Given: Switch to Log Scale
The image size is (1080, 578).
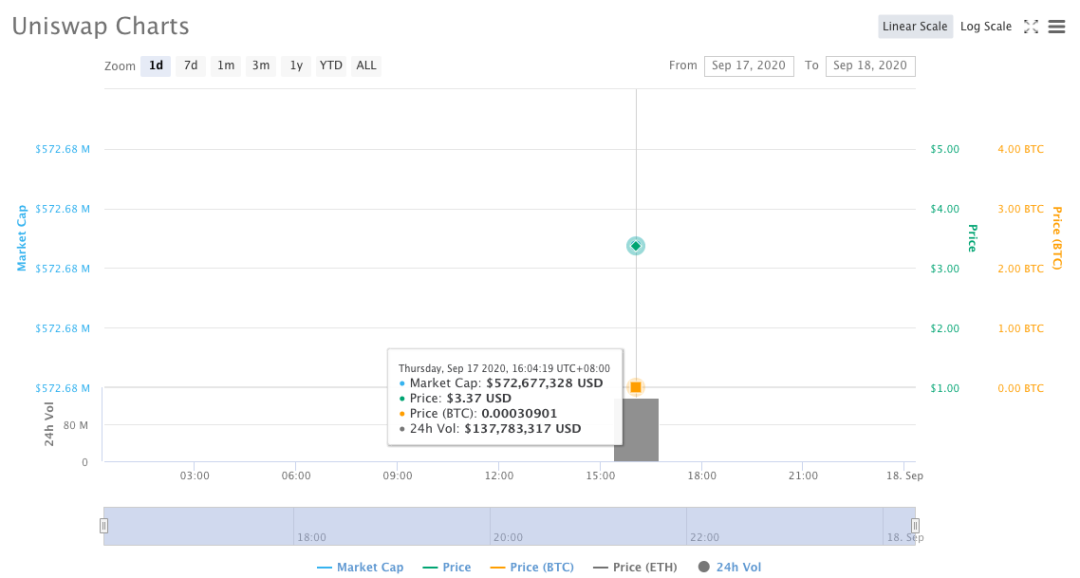Looking at the screenshot, I should [986, 26].
